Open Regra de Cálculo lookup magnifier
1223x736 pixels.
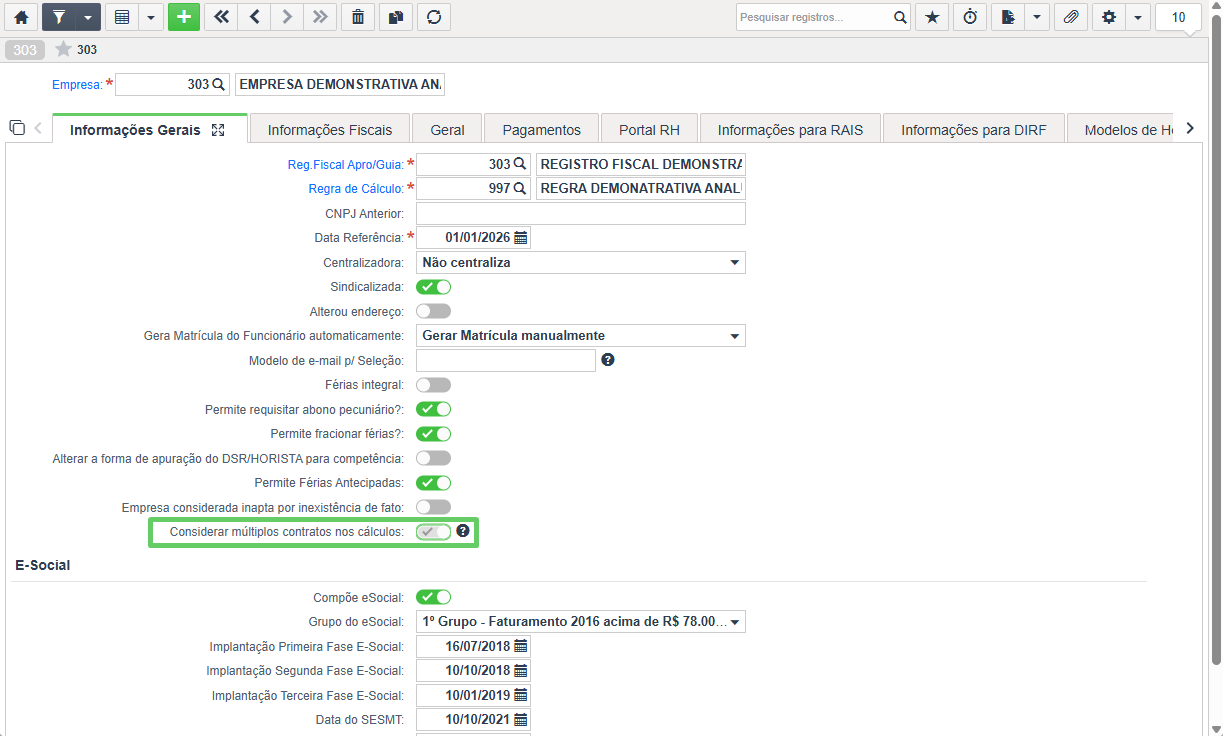coord(519,188)
